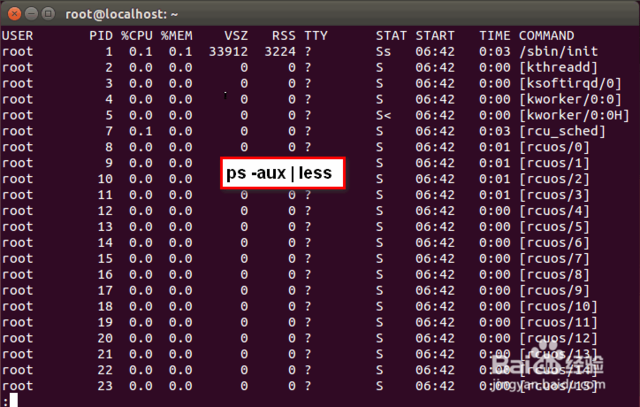The width and height of the screenshot is (640, 407).
Task: Click the RSS value 3224
Action: coord(280,52)
